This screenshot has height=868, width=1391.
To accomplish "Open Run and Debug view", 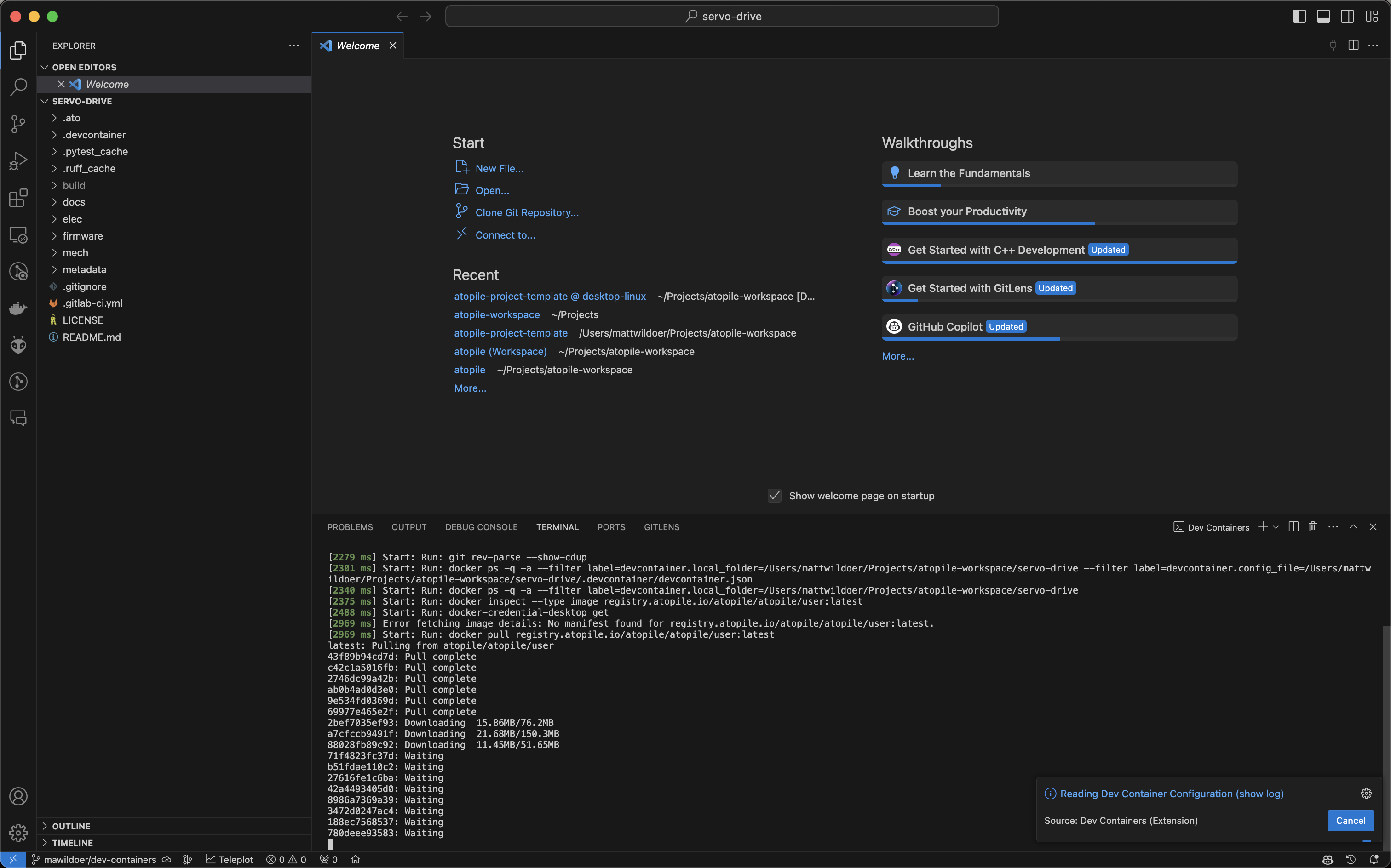I will point(18,161).
